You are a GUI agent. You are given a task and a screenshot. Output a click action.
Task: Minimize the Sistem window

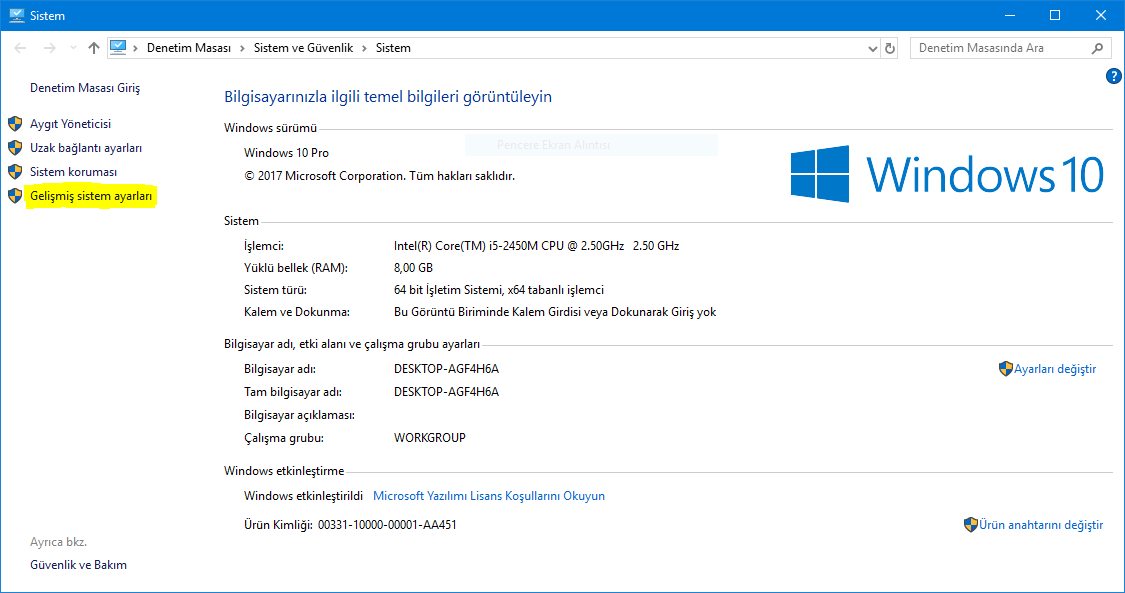click(x=1009, y=15)
